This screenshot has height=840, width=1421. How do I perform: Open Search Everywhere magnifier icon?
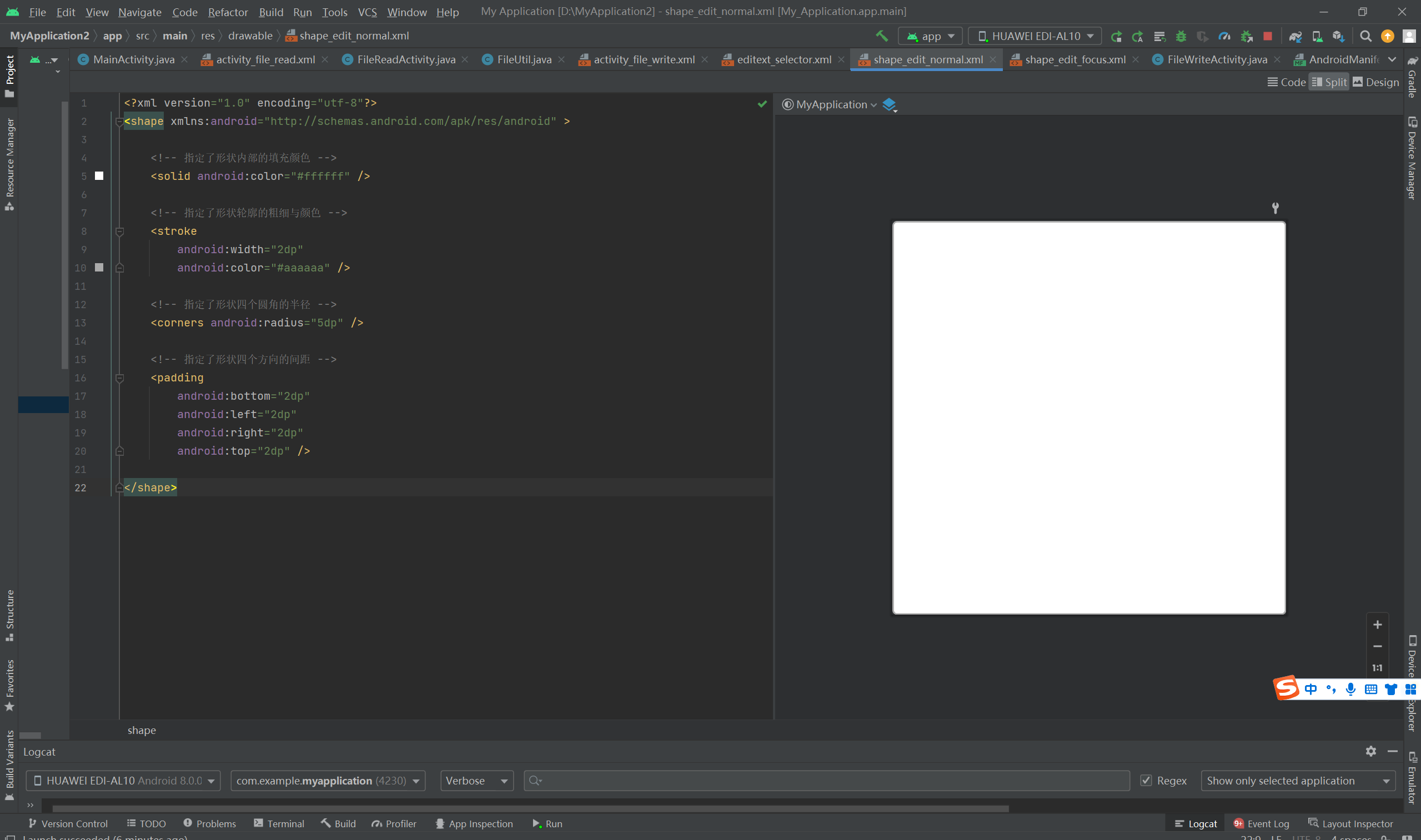click(1365, 36)
